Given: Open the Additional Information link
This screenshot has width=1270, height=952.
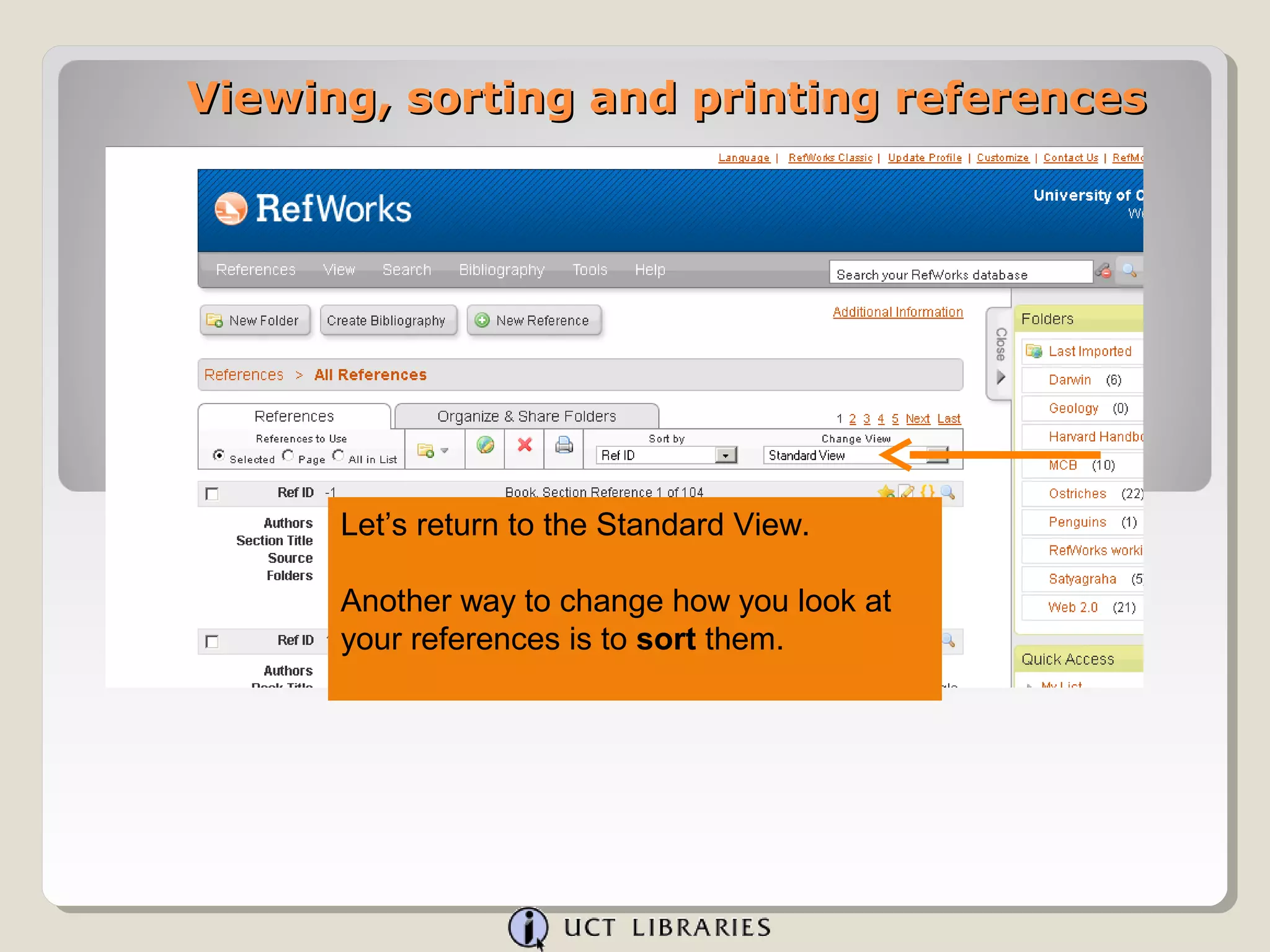Looking at the screenshot, I should tap(898, 312).
